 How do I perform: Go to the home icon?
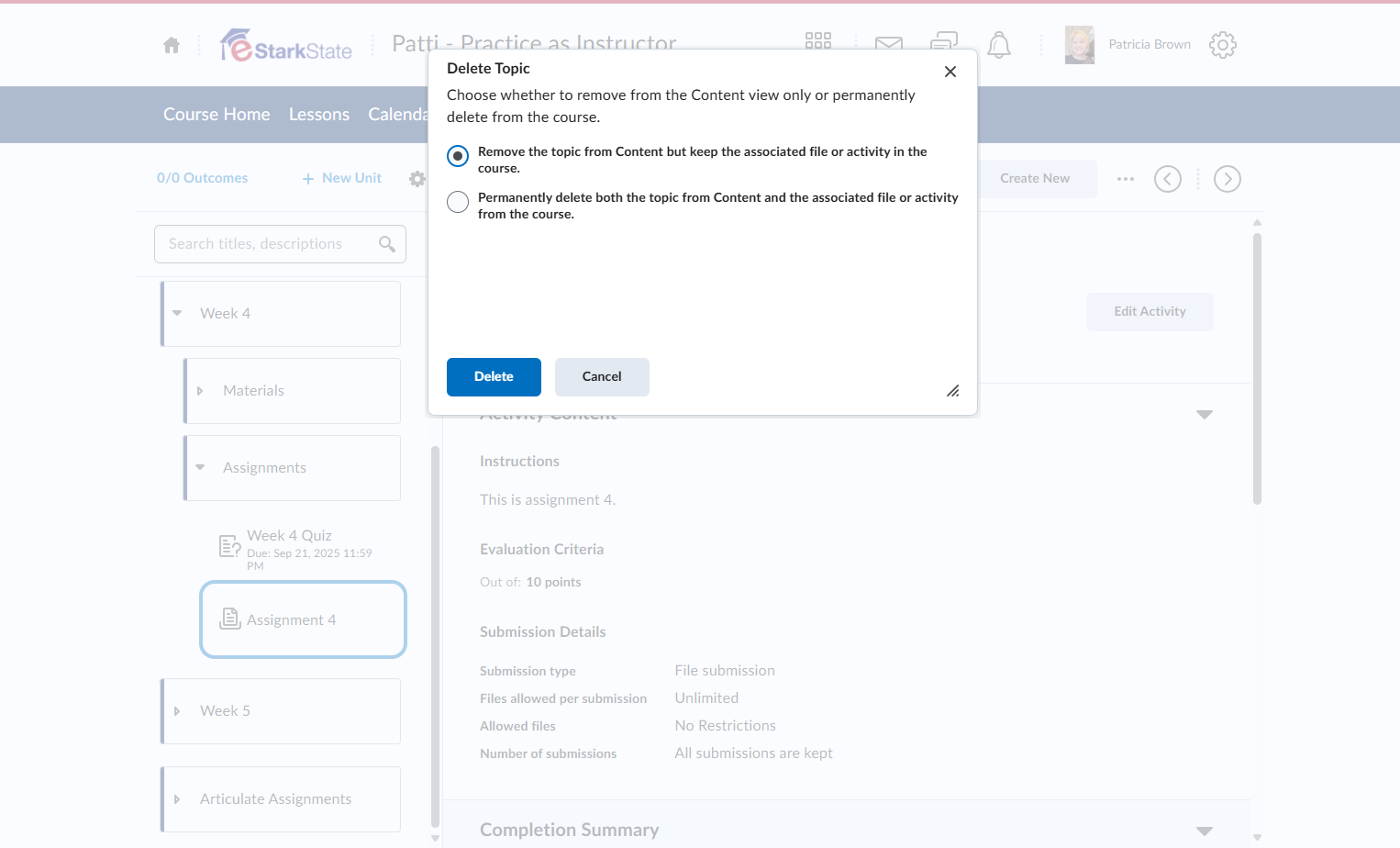tap(172, 45)
